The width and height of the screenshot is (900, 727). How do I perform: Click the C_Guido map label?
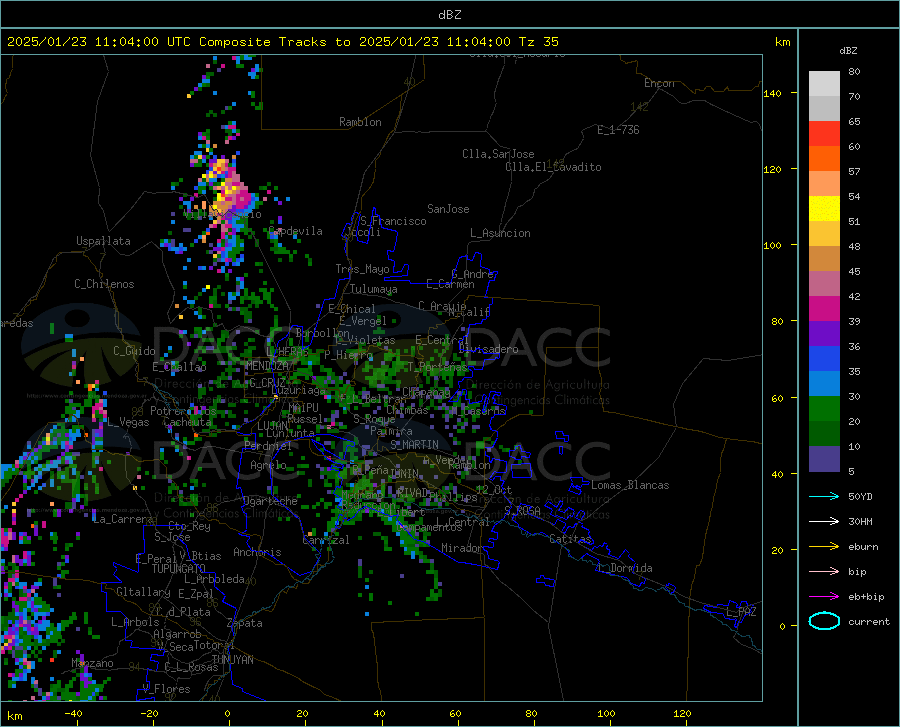[134, 351]
